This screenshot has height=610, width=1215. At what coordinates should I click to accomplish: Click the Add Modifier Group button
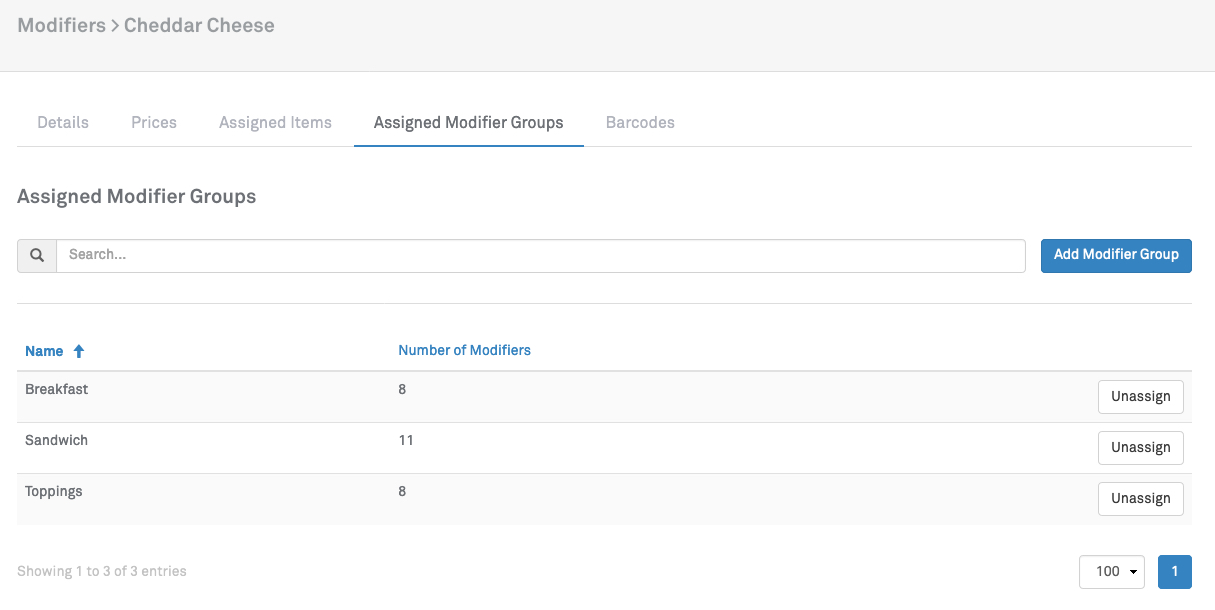click(x=1116, y=255)
